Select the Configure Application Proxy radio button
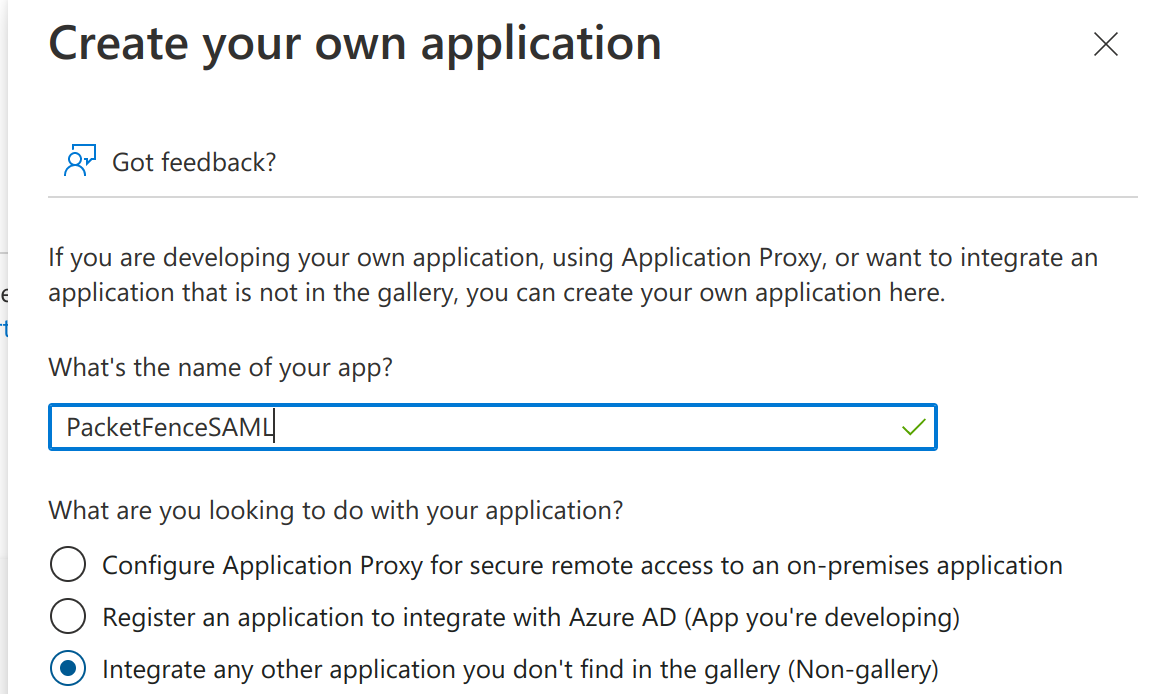The image size is (1174, 694). coord(68,565)
